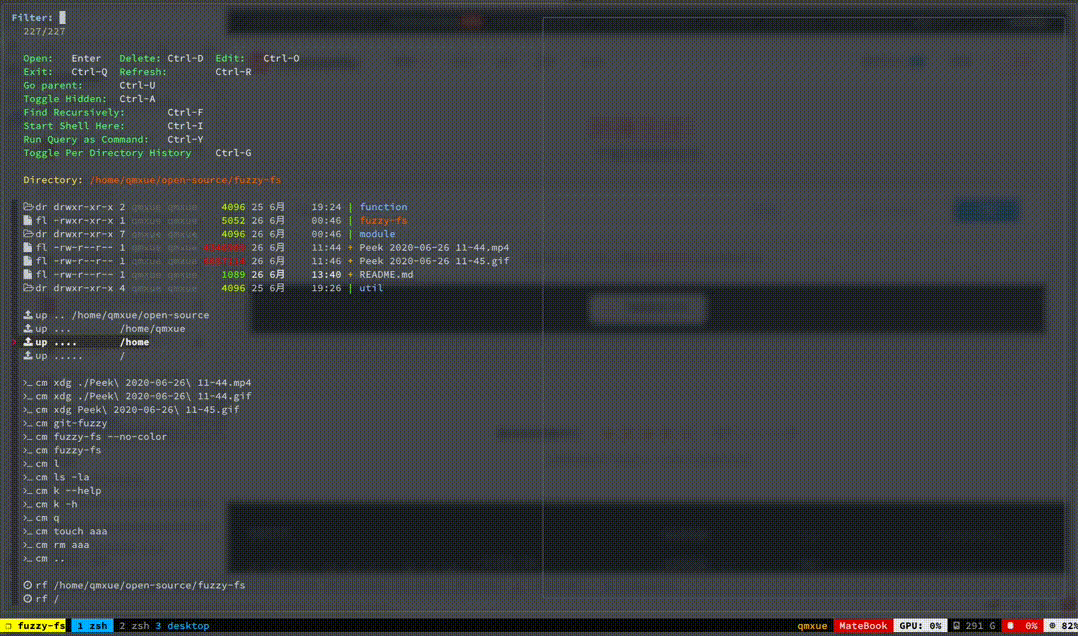1078x636 pixels.
Task: Click clock icon of rf / entry
Action: (28, 599)
